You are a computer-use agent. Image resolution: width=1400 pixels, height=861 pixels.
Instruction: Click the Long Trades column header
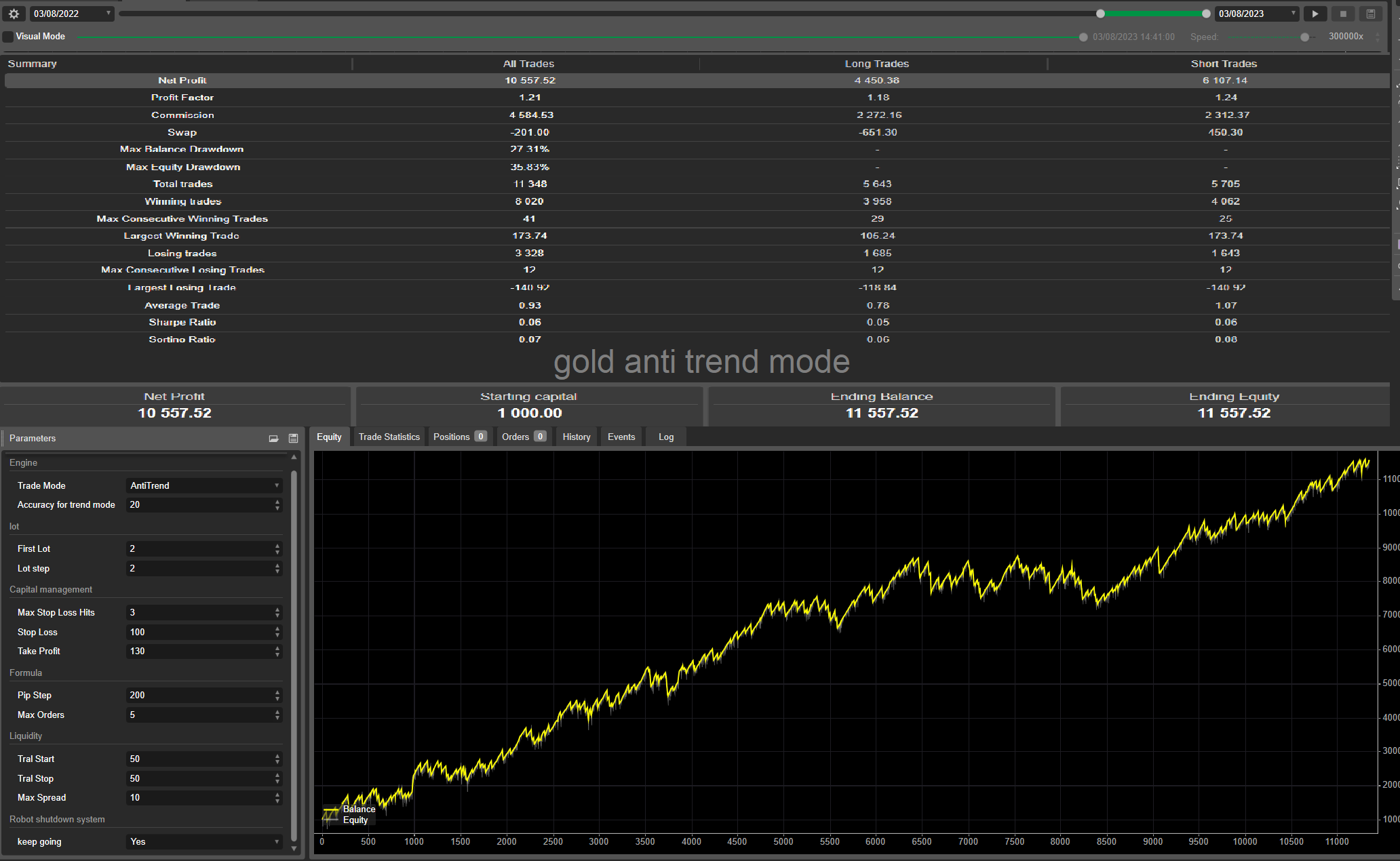(876, 64)
